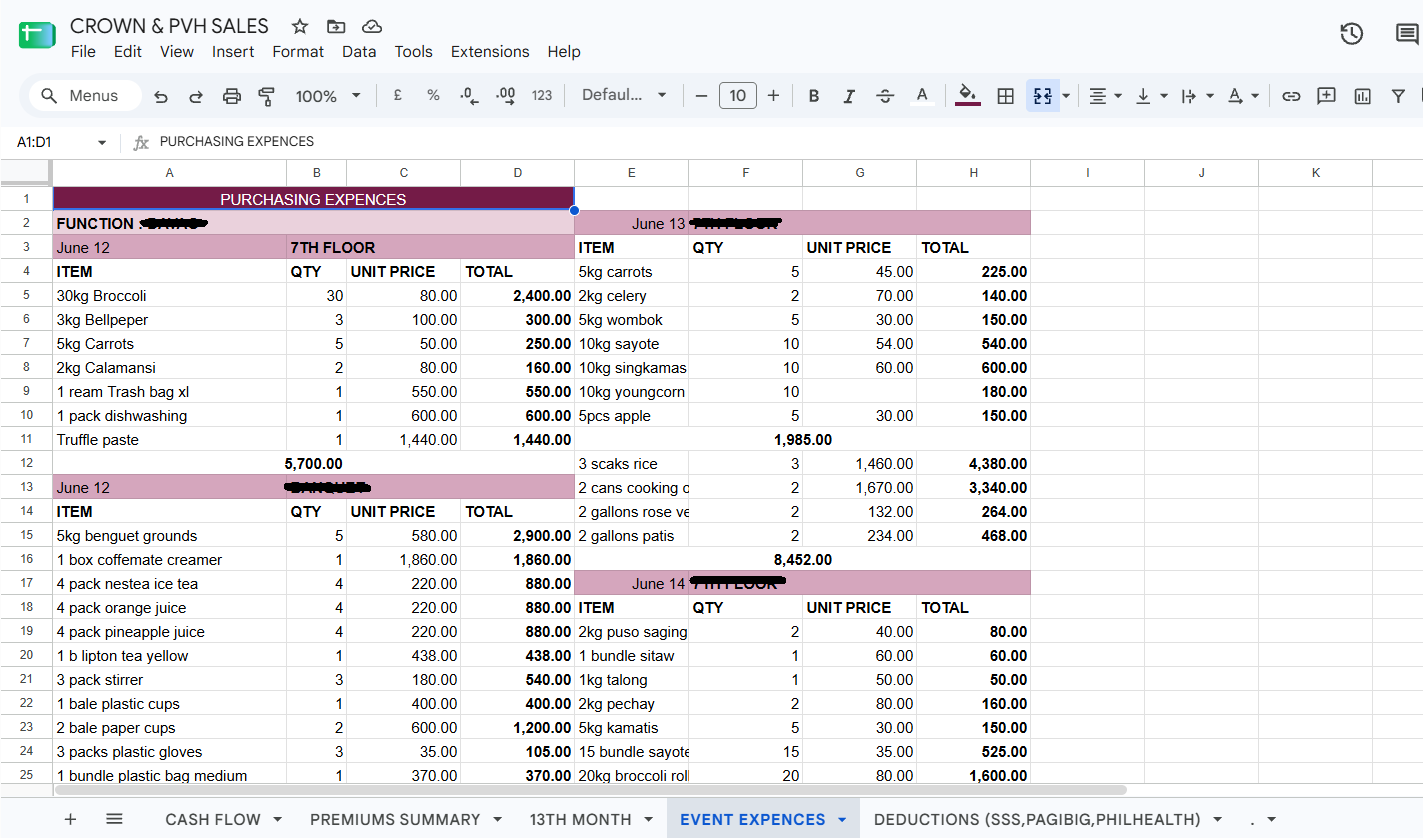The image size is (1423, 838).
Task: Switch to the CASH FLOW sheet tab
Action: tap(213, 819)
